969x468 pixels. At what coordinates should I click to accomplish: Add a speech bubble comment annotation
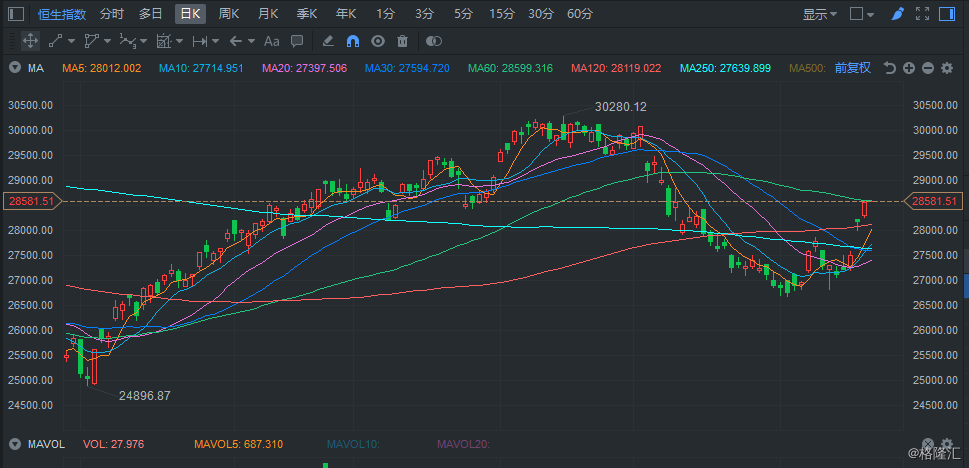click(x=297, y=41)
